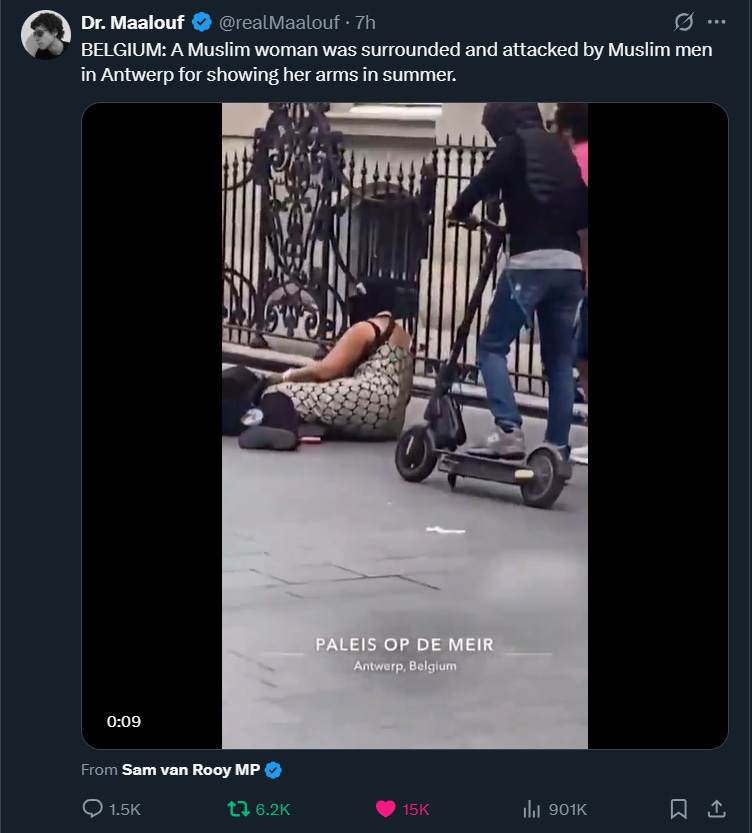Reply using the 1.5K comment icon
The height and width of the screenshot is (833, 752).
[93, 809]
